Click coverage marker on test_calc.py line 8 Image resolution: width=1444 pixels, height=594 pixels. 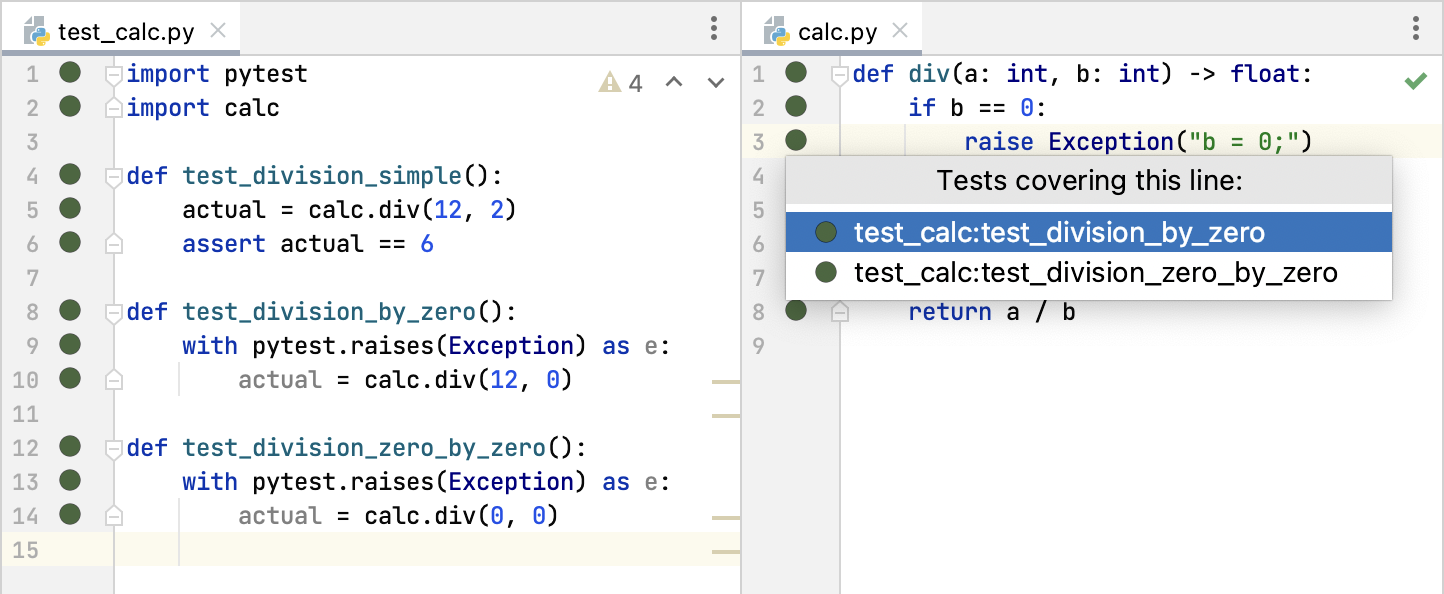70,310
